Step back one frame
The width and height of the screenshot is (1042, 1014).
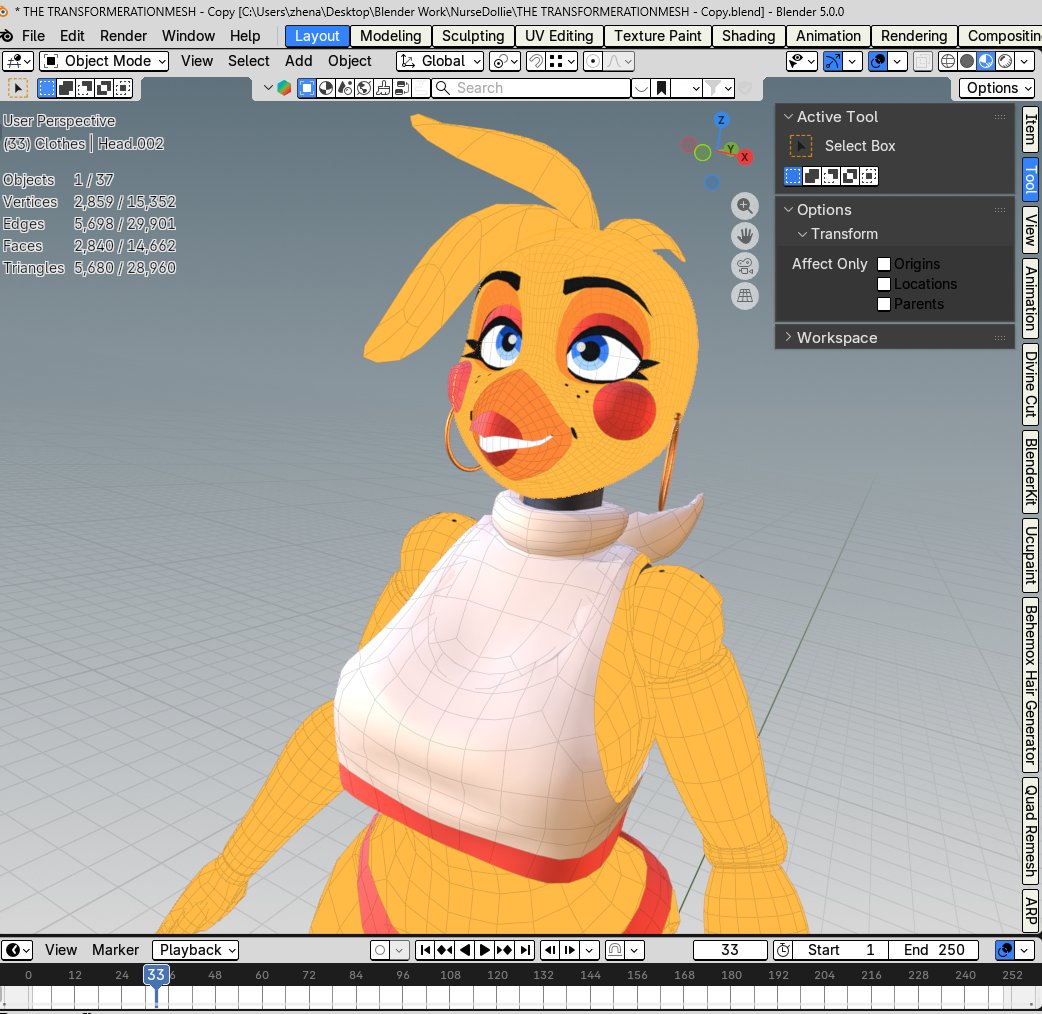[550, 950]
